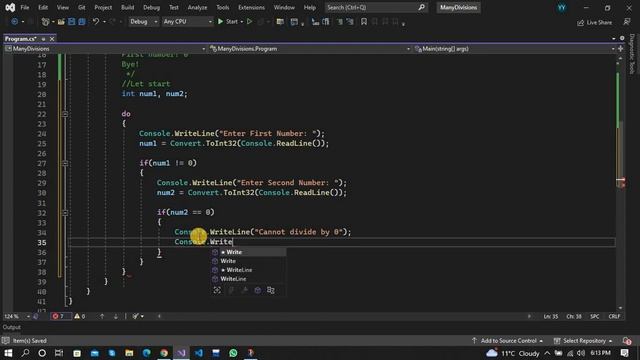
Task: Select starred WriteLine suggestion in IntelliSense
Action: click(248, 270)
